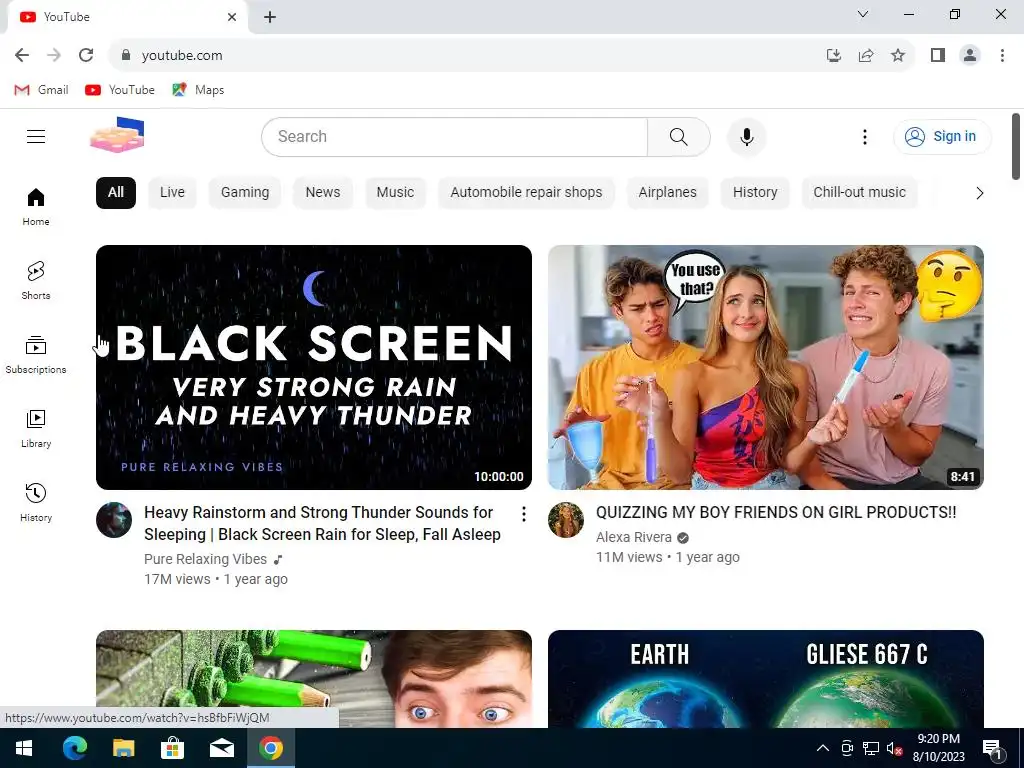Open YouTube settings three-dot menu
The width and height of the screenshot is (1024, 768).
(x=865, y=137)
